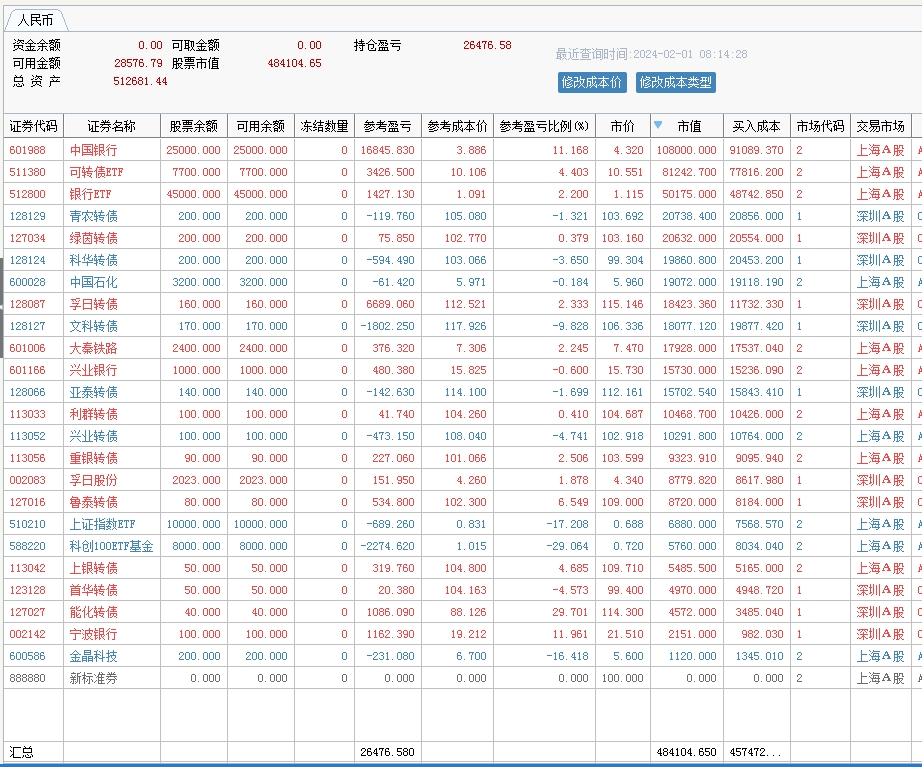922x767 pixels.
Task: Select the 新标准券 row
Action: [93, 678]
